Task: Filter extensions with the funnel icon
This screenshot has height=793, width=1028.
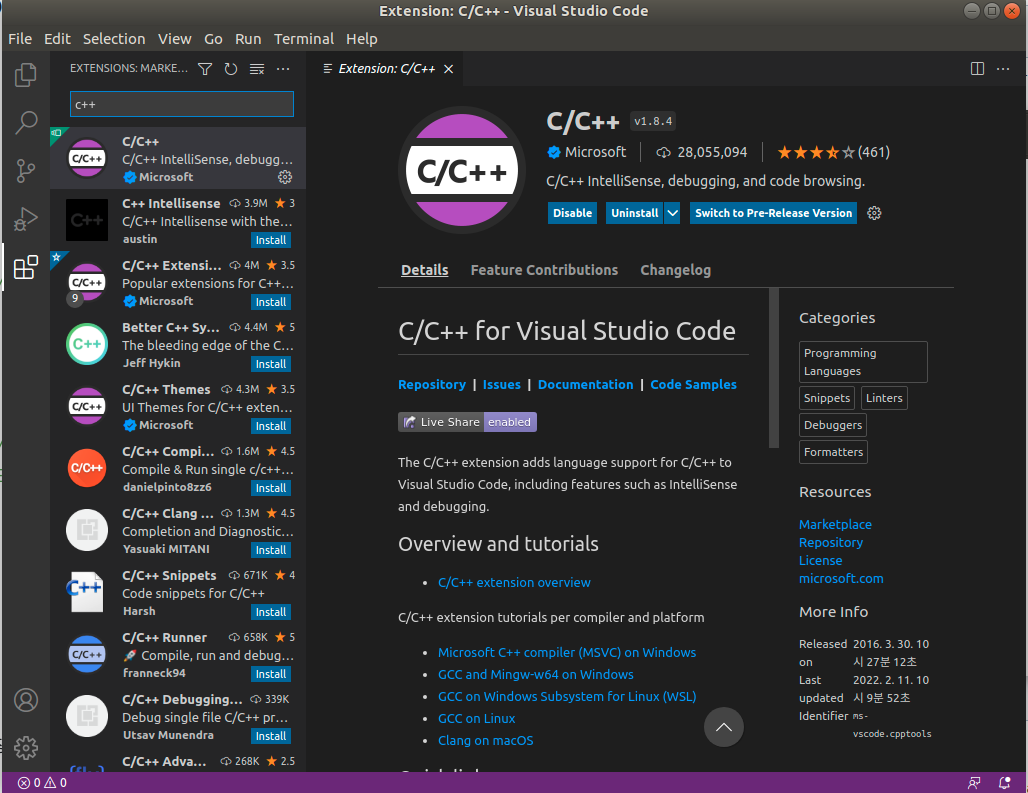Action: 205,69
